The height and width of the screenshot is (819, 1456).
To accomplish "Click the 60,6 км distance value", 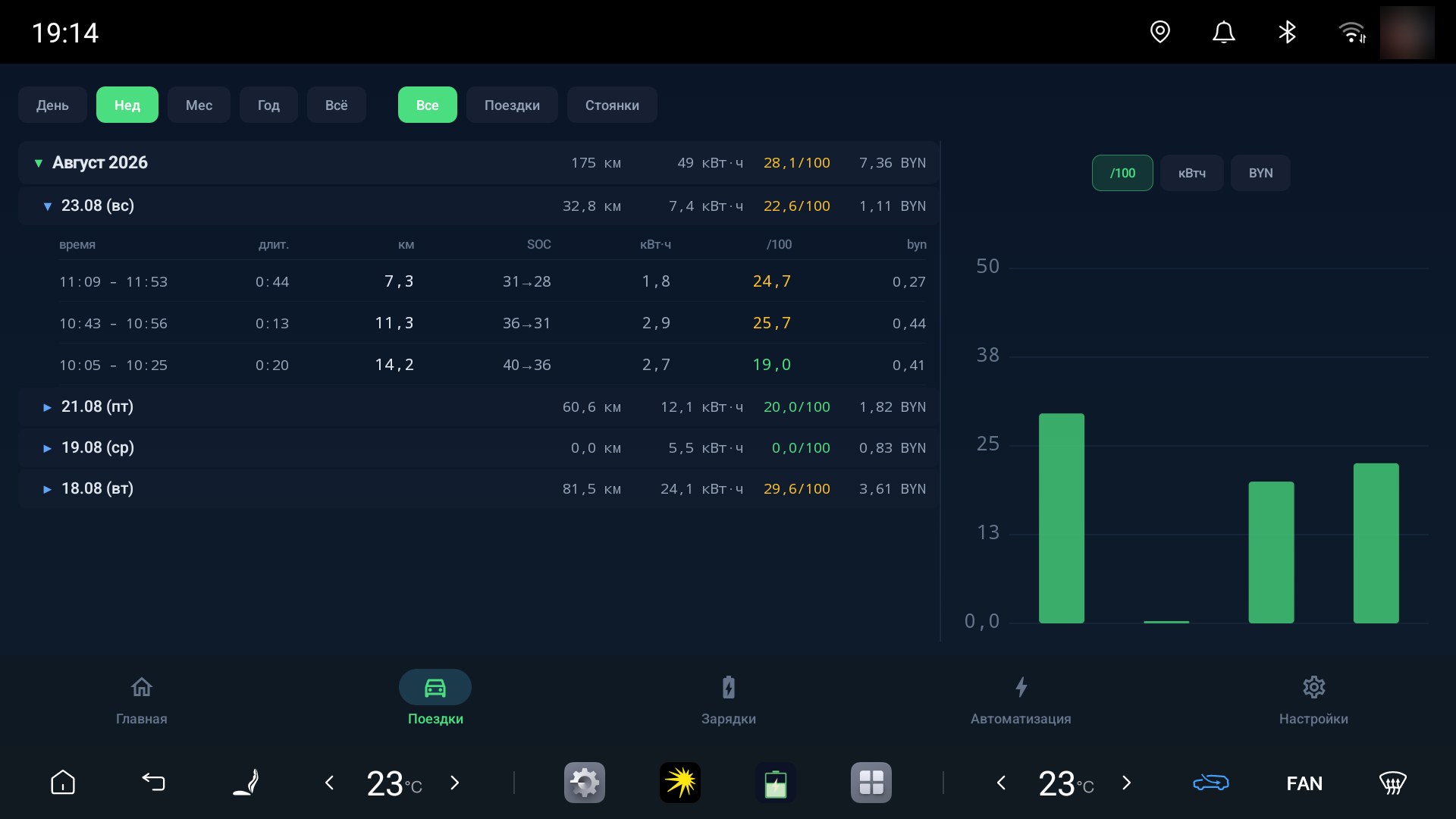I will click(591, 407).
